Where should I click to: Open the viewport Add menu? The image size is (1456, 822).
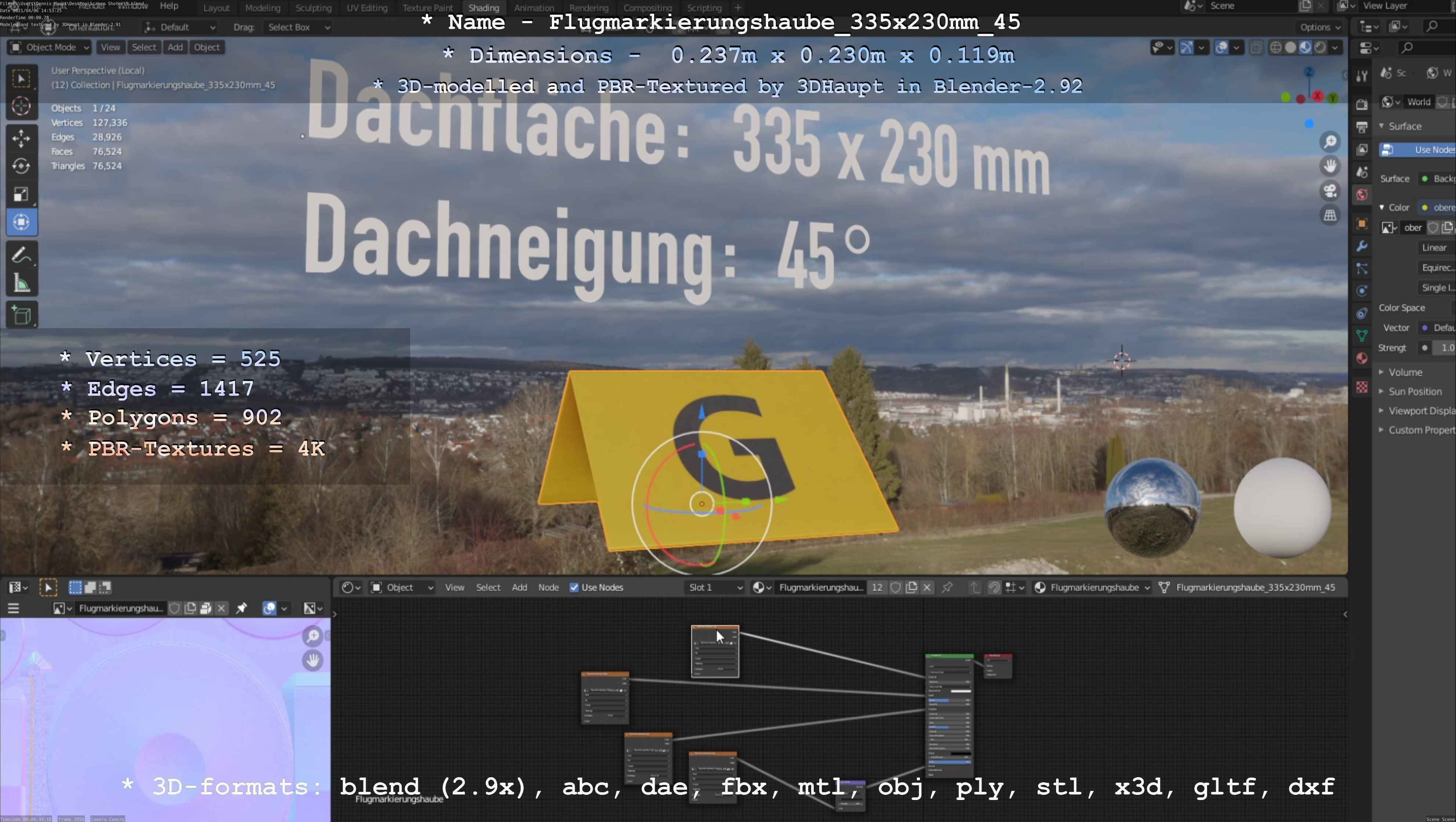(x=175, y=47)
